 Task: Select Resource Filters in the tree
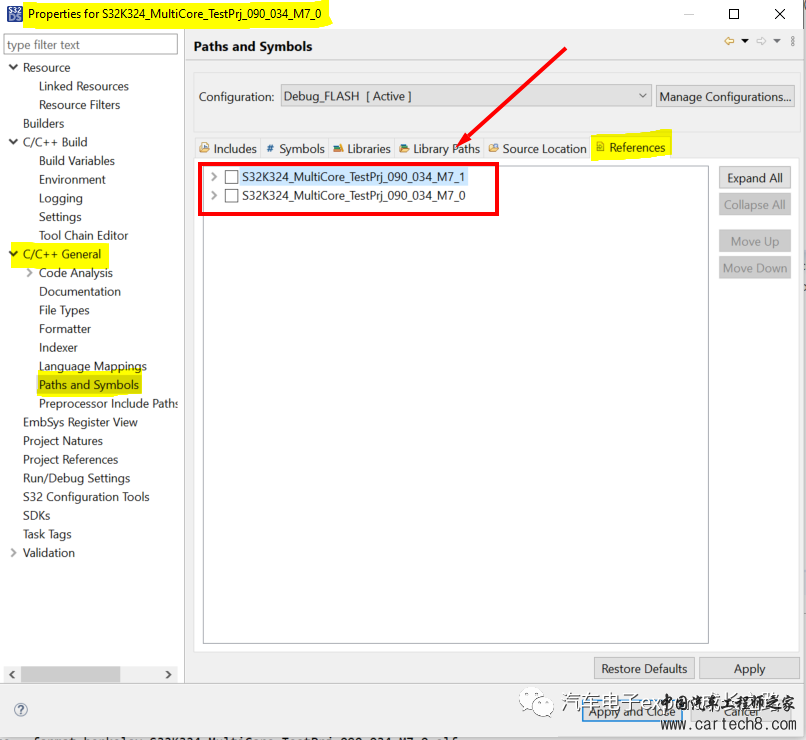tap(80, 105)
